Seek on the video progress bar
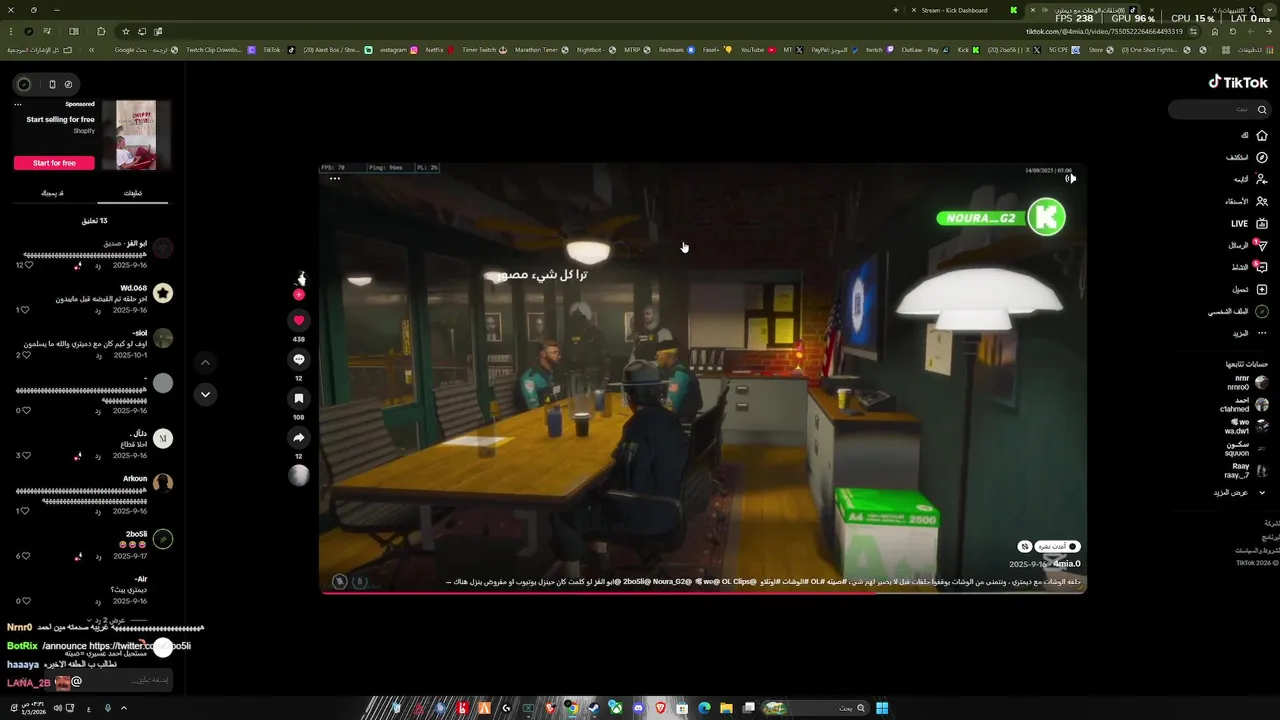Viewport: 1280px width, 720px height. pyautogui.click(x=702, y=593)
